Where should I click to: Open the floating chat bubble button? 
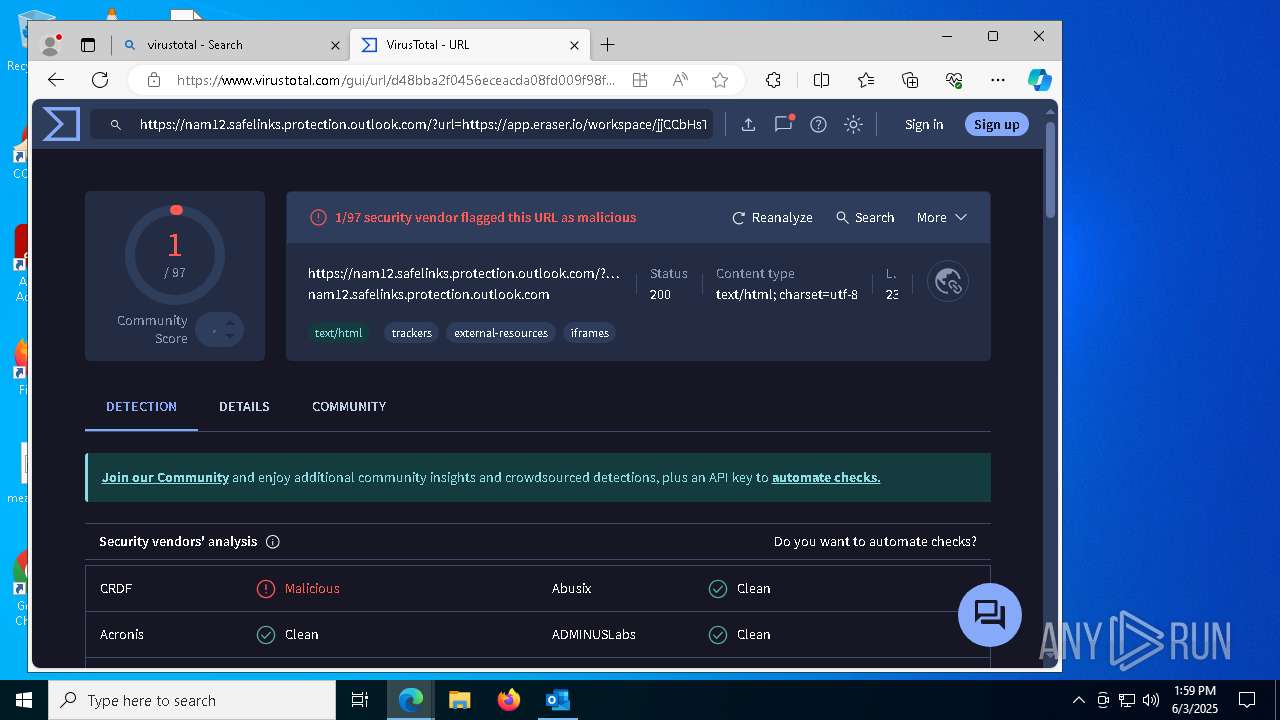989,614
